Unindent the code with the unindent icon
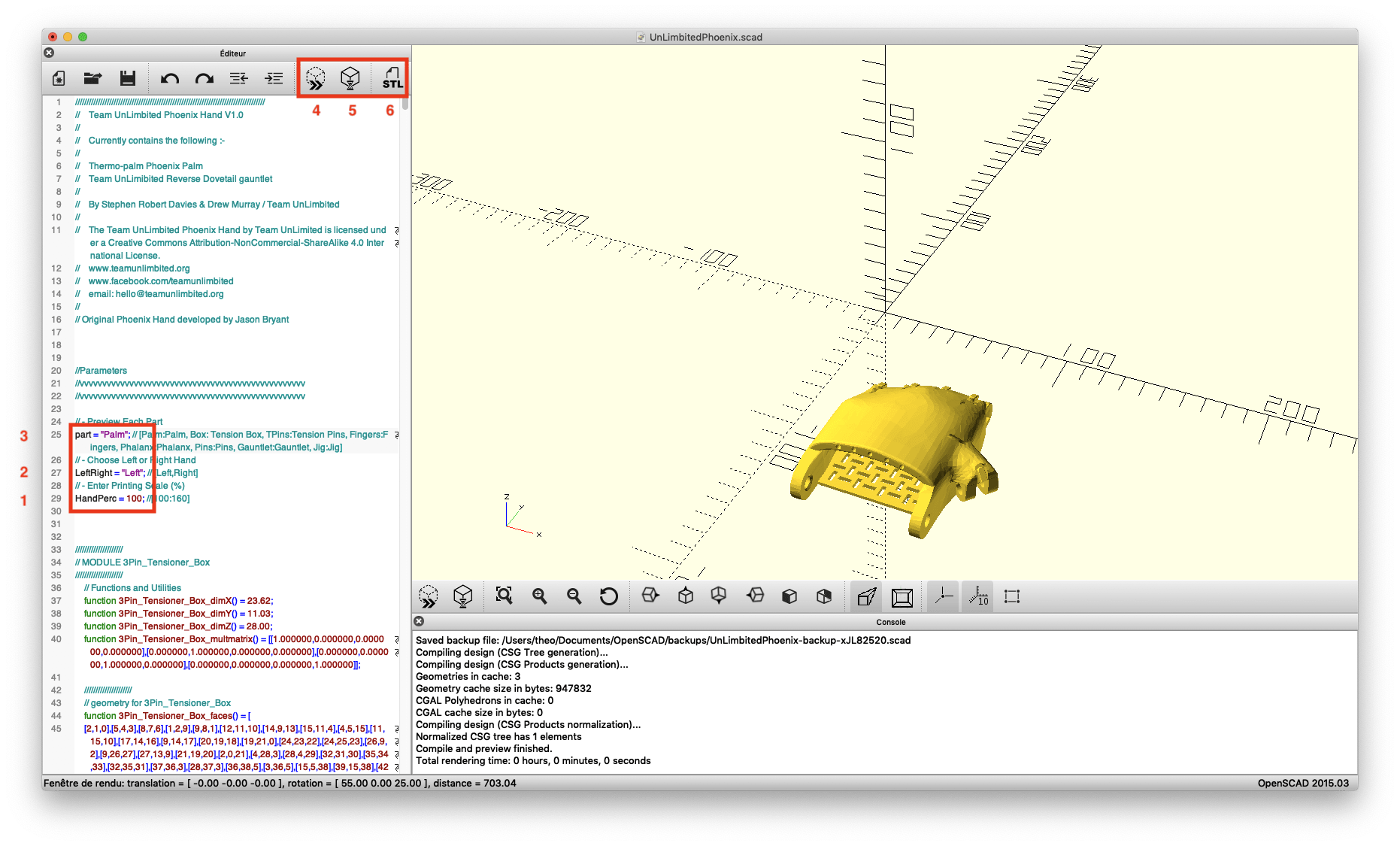1400x846 pixels. click(x=239, y=78)
